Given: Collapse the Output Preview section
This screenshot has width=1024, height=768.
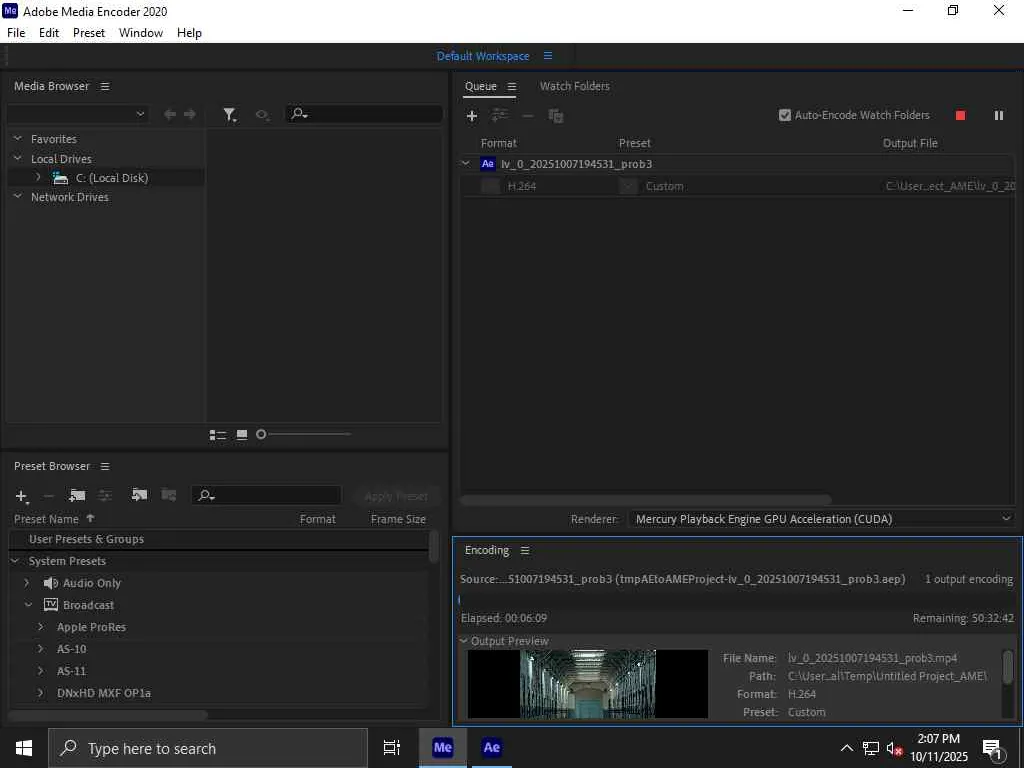Looking at the screenshot, I should click(464, 641).
